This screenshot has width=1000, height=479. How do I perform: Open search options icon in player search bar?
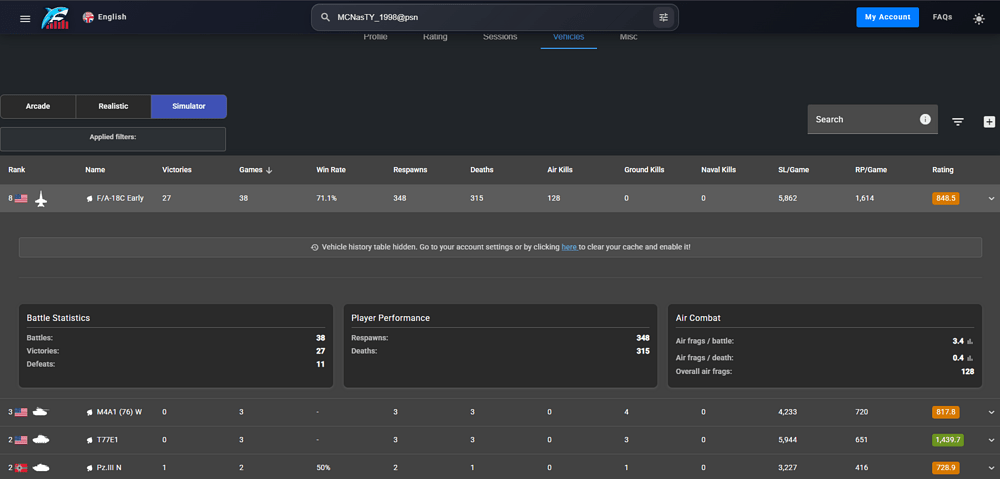[662, 17]
